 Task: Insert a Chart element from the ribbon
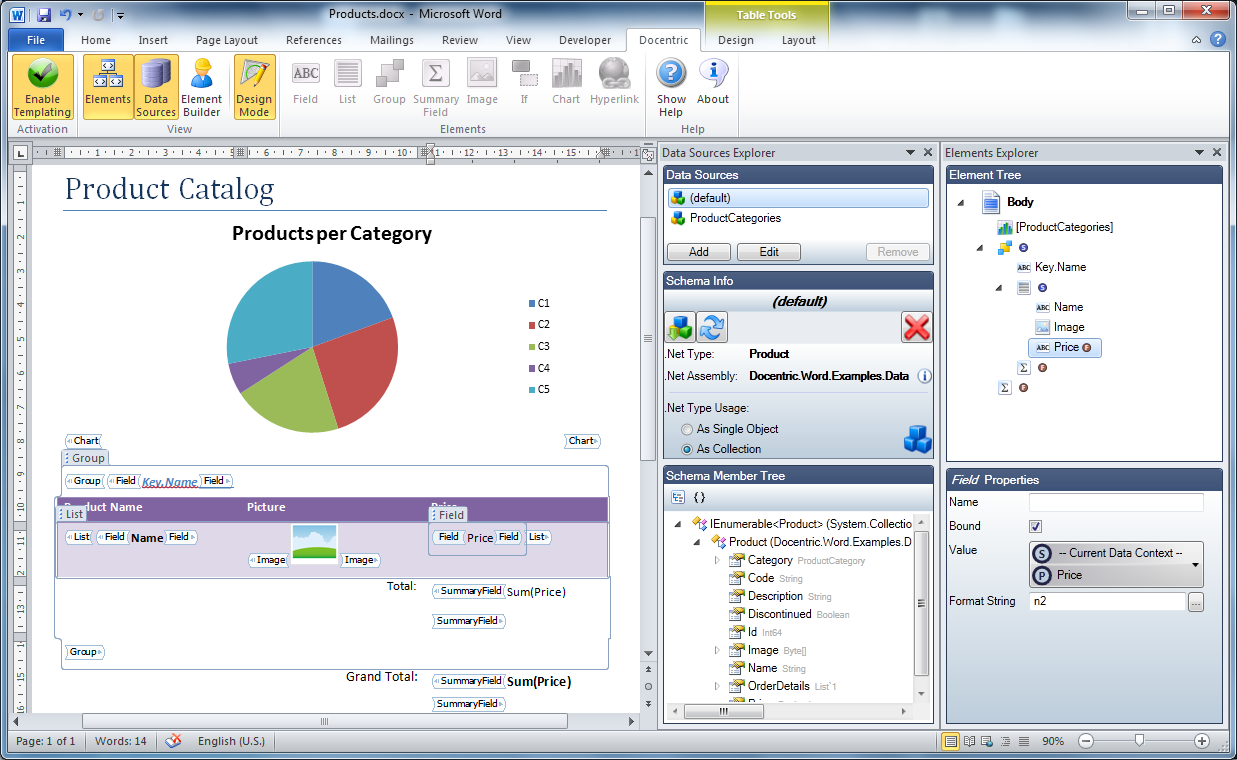566,82
